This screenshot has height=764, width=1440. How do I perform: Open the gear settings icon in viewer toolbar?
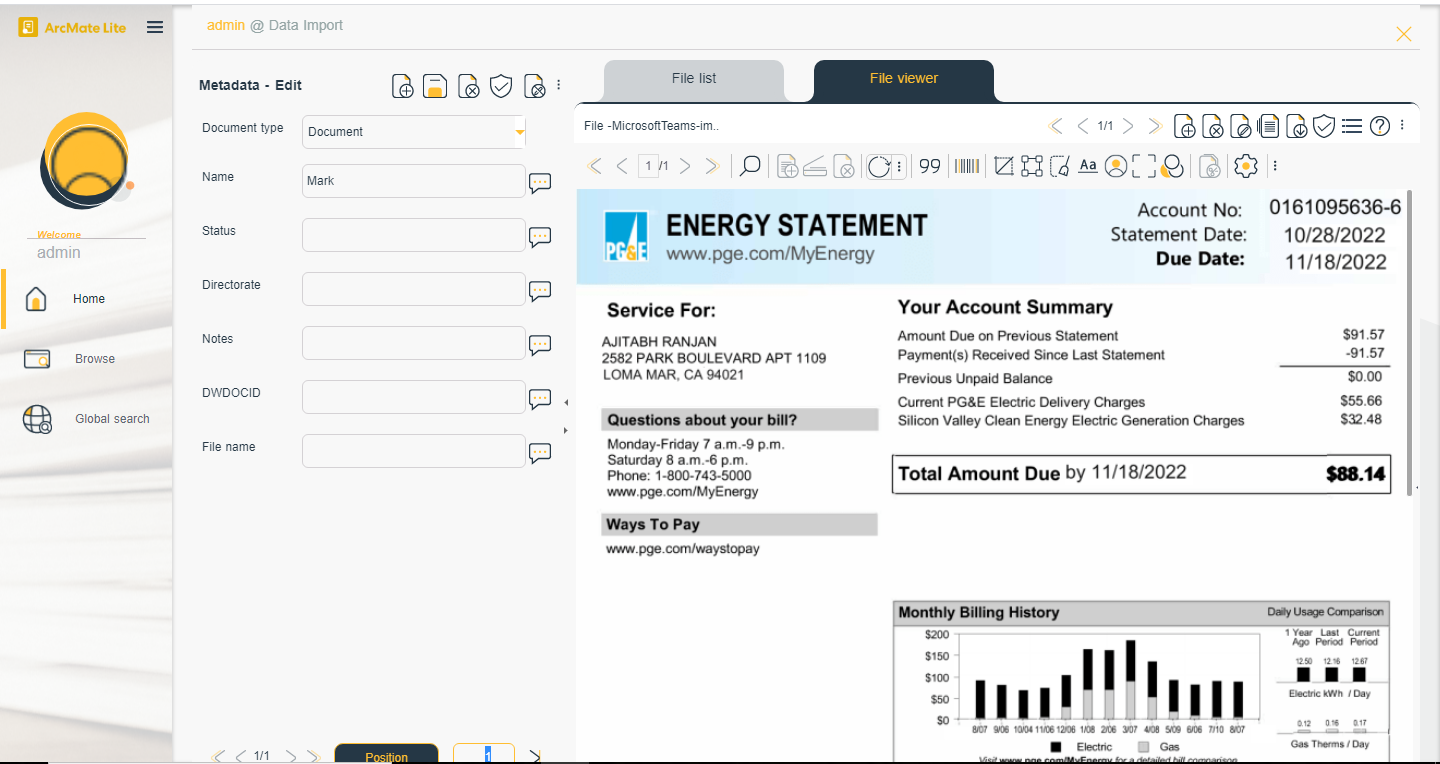pos(1245,166)
